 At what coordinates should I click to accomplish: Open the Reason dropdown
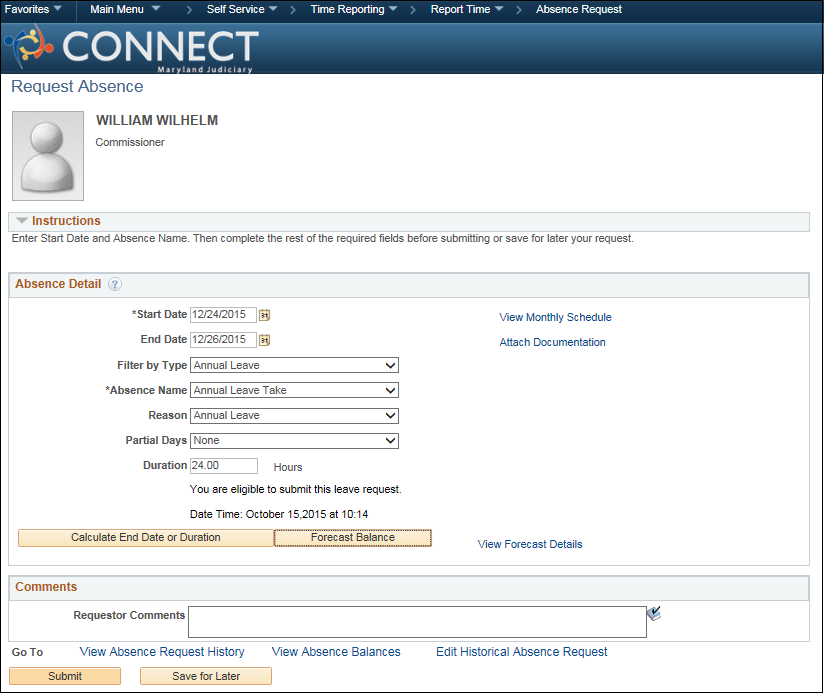294,416
